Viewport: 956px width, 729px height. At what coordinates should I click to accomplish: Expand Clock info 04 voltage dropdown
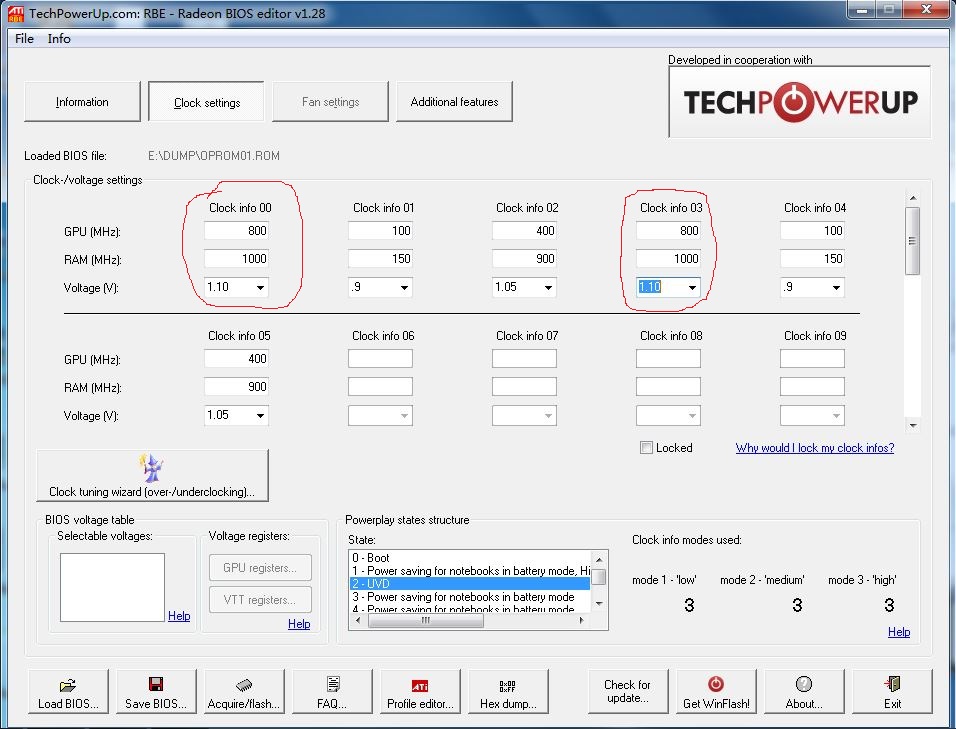point(836,287)
